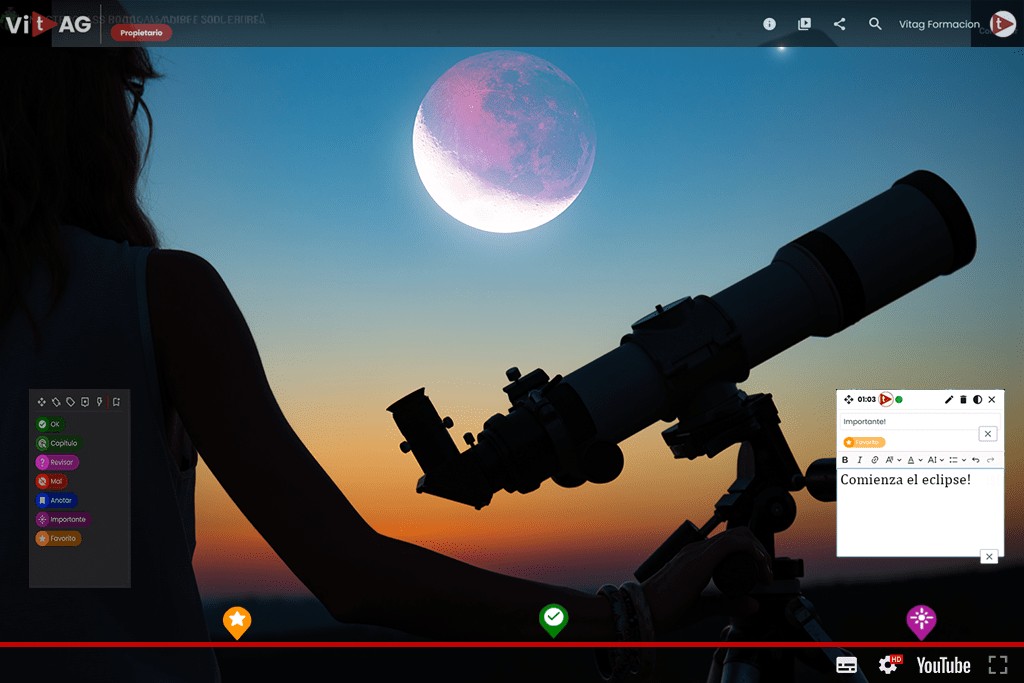Click the ViTAG logo
The height and width of the screenshot is (683, 1024).
point(48,25)
